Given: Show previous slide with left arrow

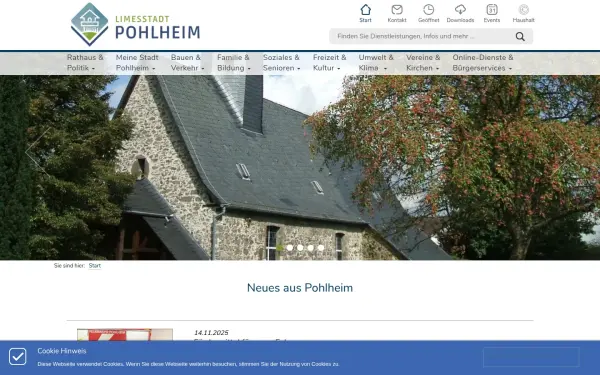Looking at the screenshot, I should tap(37, 152).
